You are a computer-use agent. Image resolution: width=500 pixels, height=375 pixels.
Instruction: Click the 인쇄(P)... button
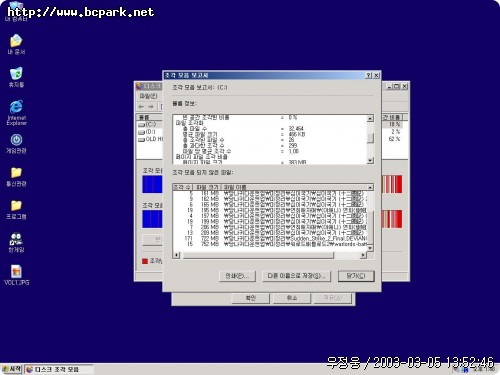[x=237, y=276]
